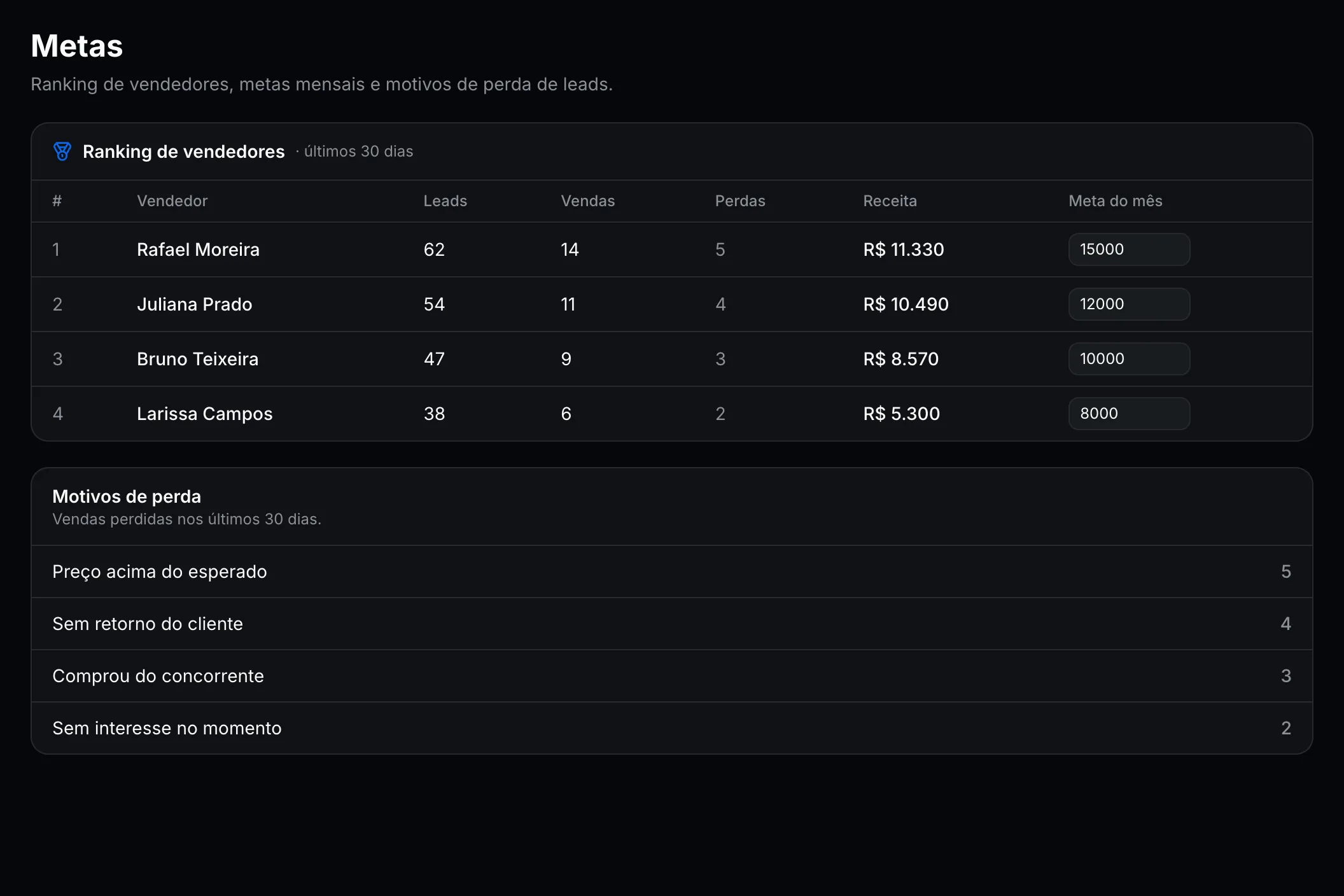Click the últimos 30 dias label
The image size is (1344, 896).
pos(358,151)
